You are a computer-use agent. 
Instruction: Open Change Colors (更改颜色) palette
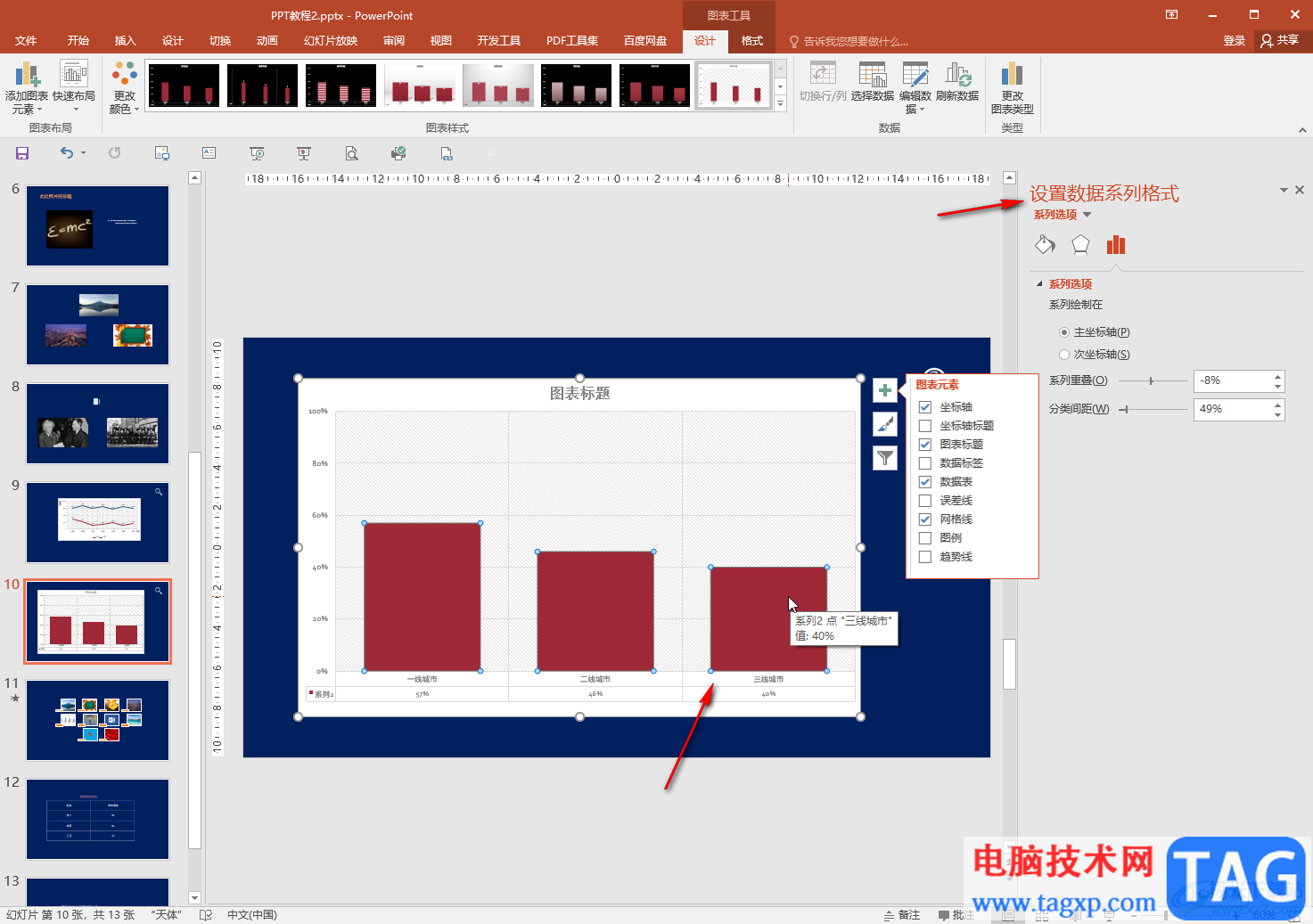pyautogui.click(x=125, y=88)
